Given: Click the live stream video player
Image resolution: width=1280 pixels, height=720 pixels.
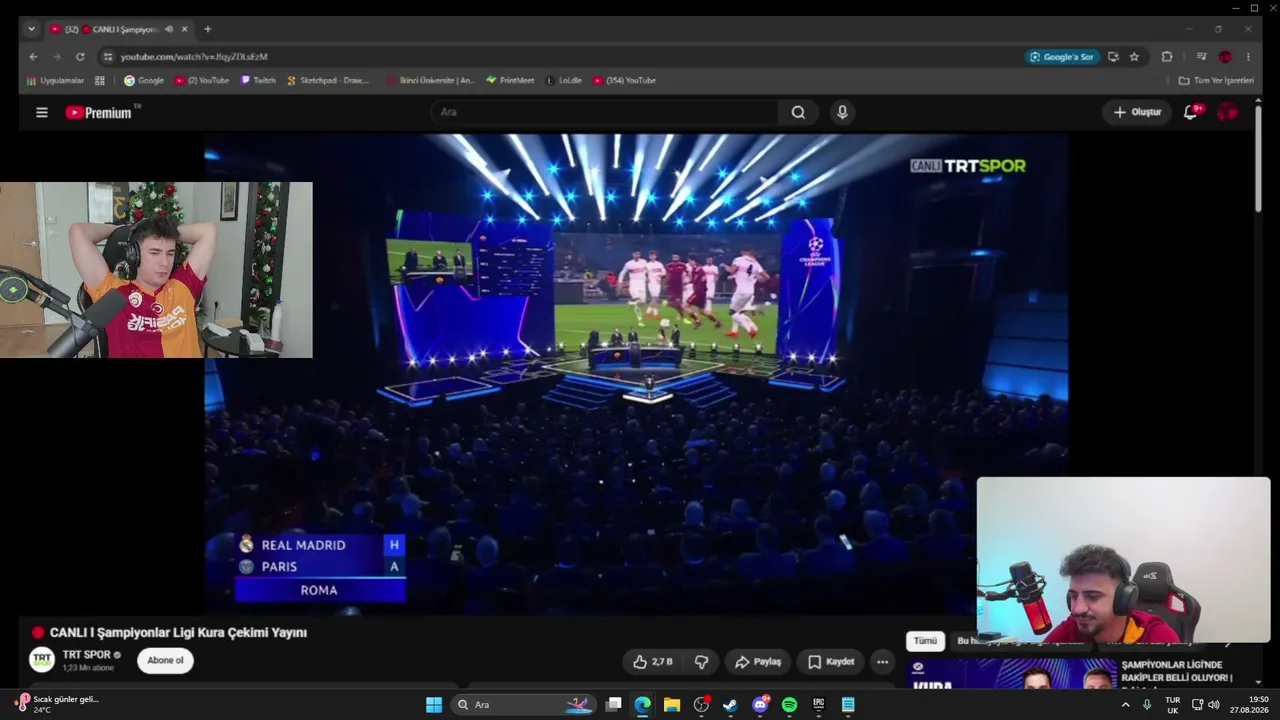Looking at the screenshot, I should (x=636, y=374).
